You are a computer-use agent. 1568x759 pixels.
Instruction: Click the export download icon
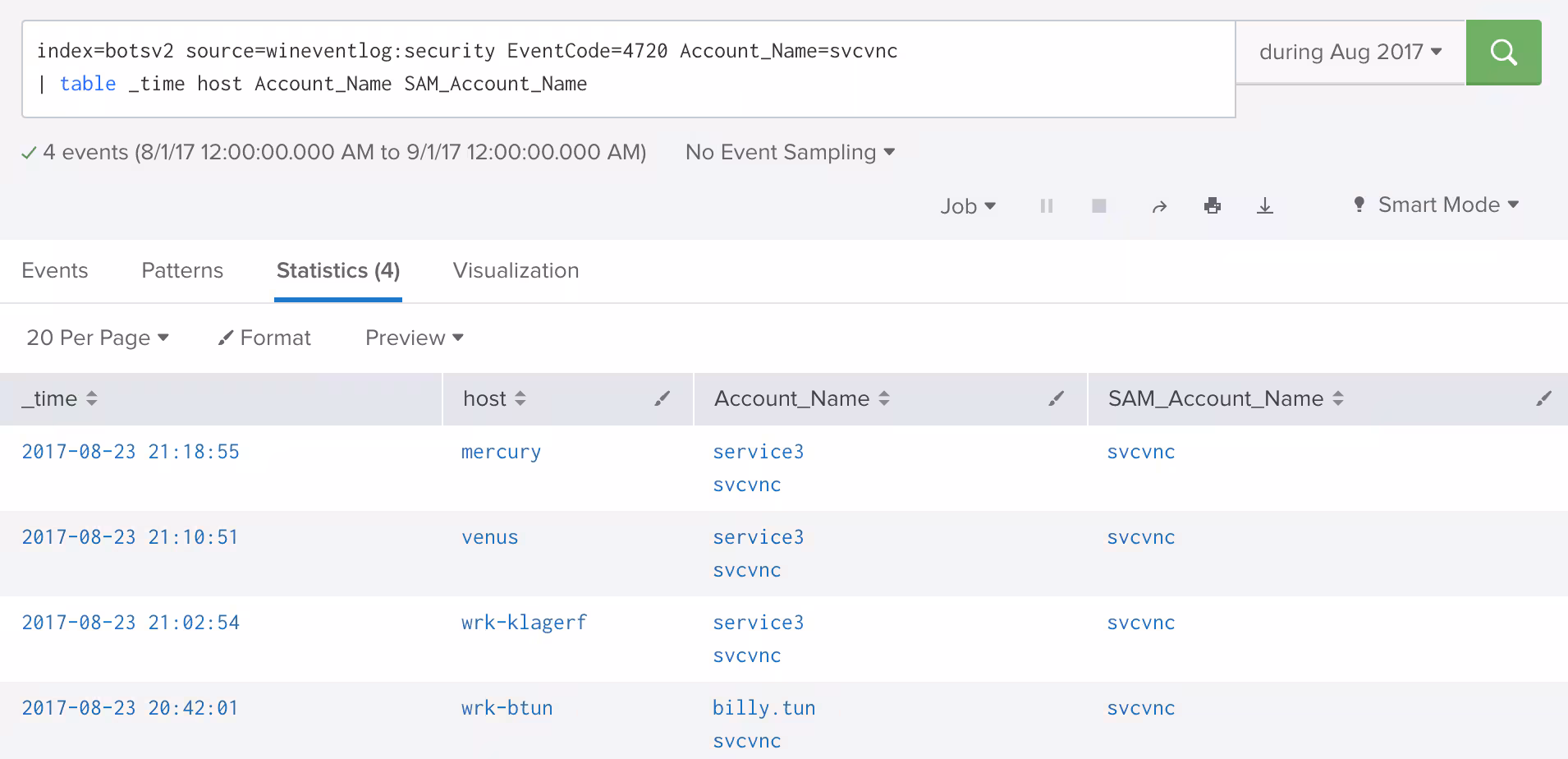(1264, 206)
